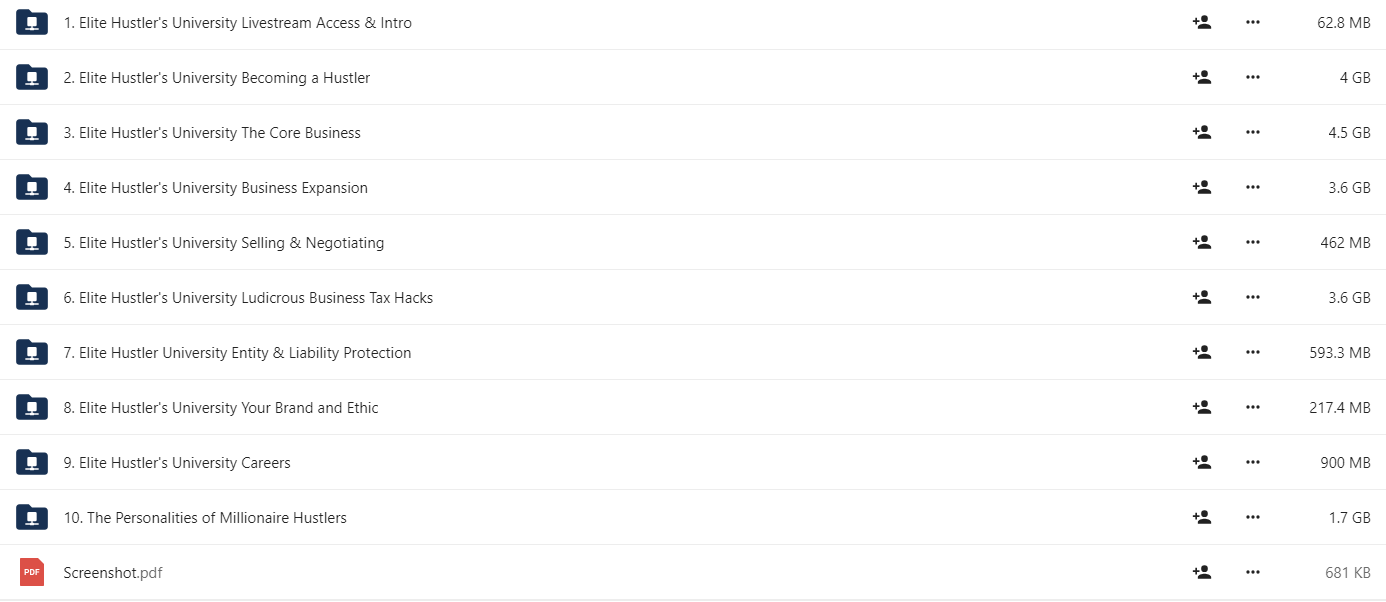1386x602 pixels.
Task: Click Ludicrous Business Tax Hacks folder icon
Action: point(32,297)
